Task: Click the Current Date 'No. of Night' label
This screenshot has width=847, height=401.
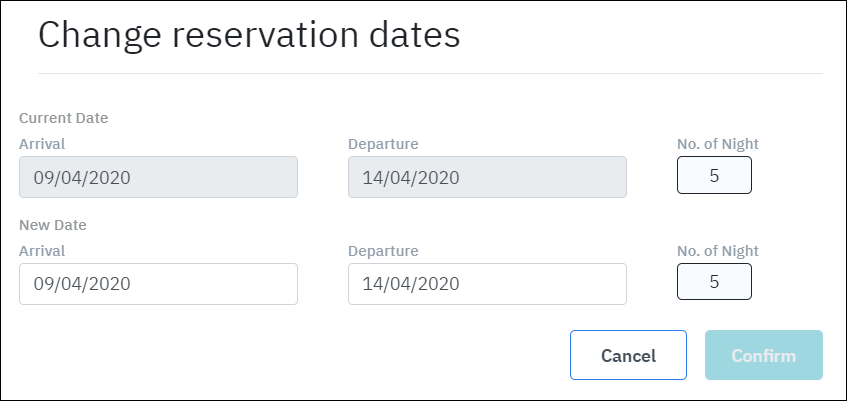Action: (x=718, y=144)
